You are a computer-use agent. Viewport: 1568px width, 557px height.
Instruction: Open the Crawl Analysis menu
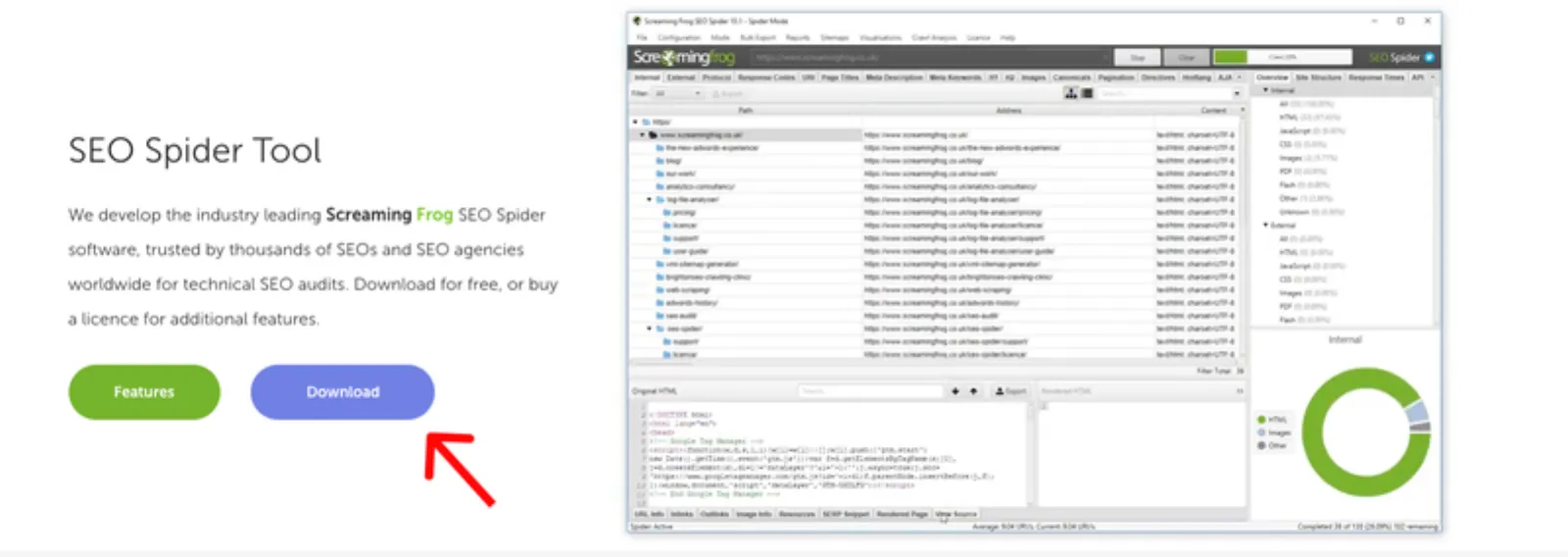(x=934, y=37)
